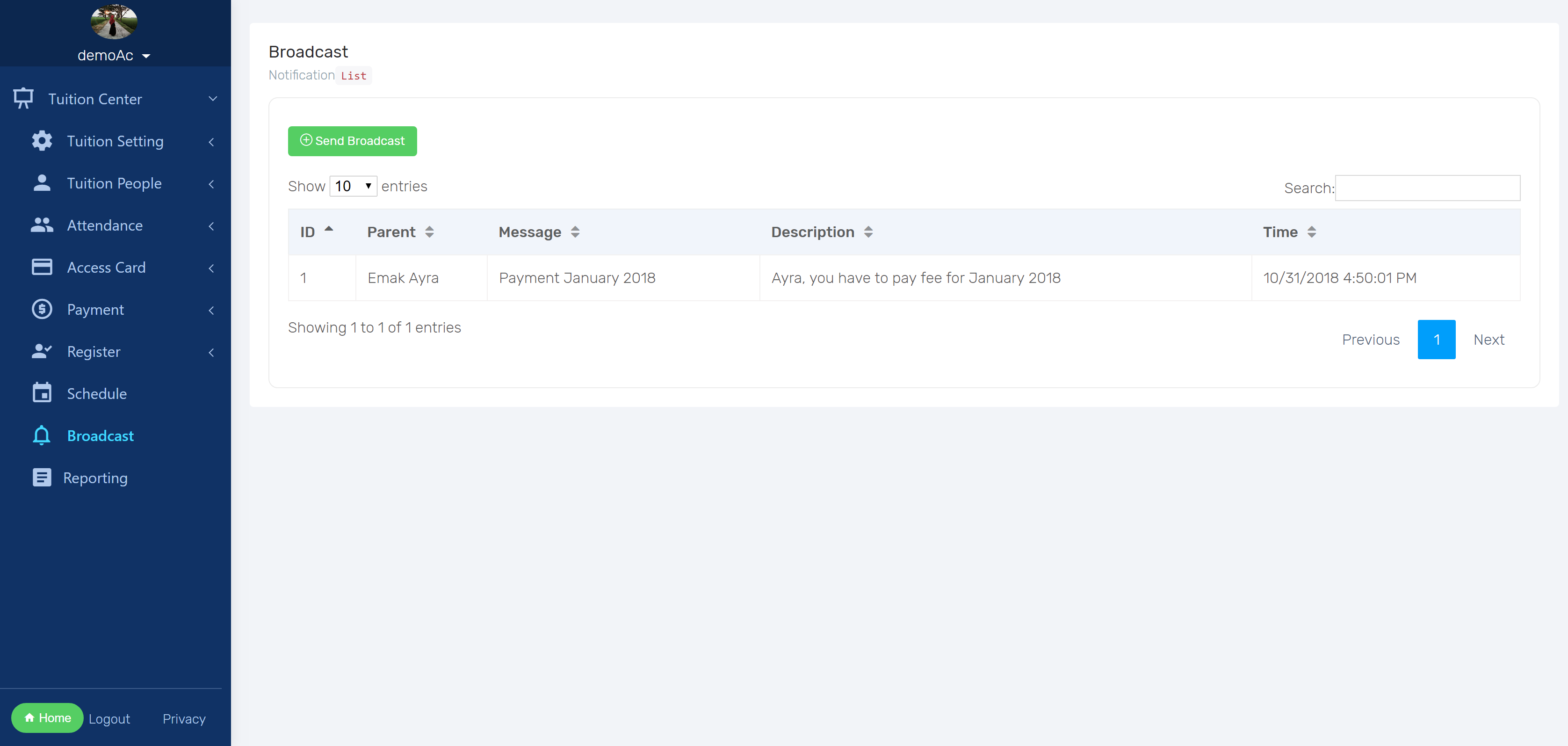The height and width of the screenshot is (746, 1568).
Task: Click the description cell about January fee
Action: (x=1005, y=278)
